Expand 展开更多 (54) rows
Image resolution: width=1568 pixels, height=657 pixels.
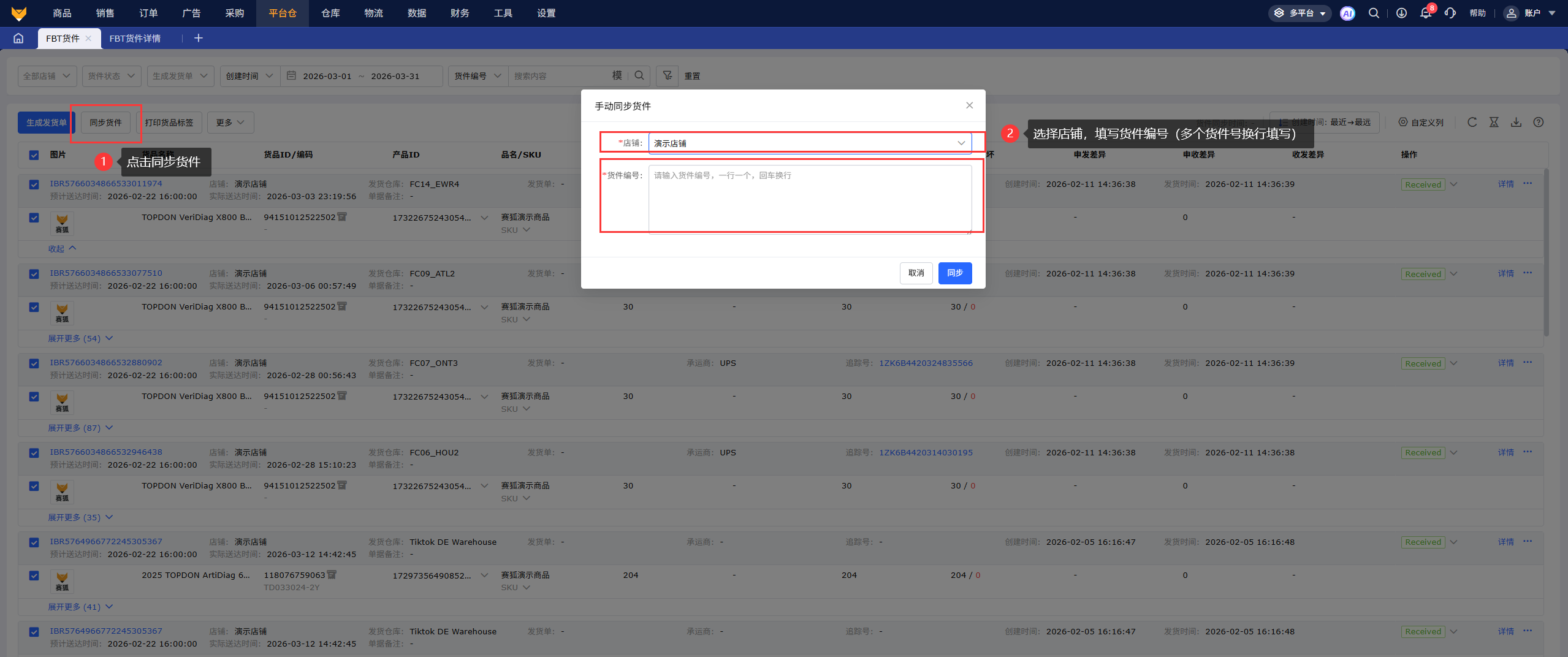tap(80, 338)
